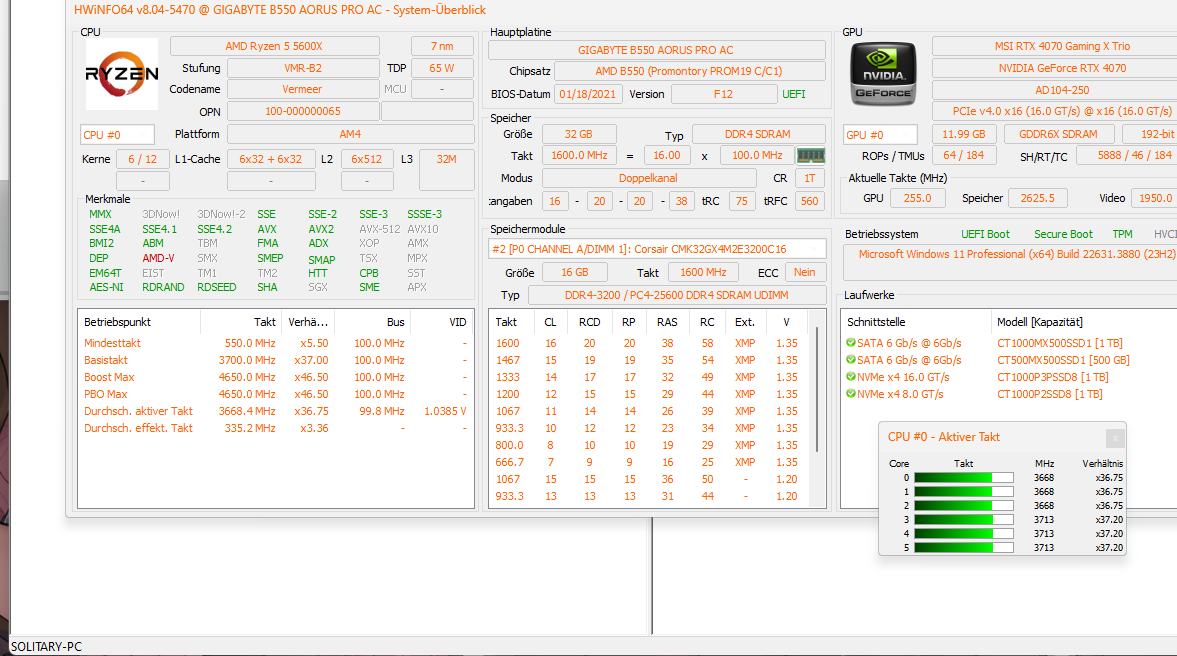Click the TDP value 65 W
The width and height of the screenshot is (1177, 656).
[x=442, y=68]
